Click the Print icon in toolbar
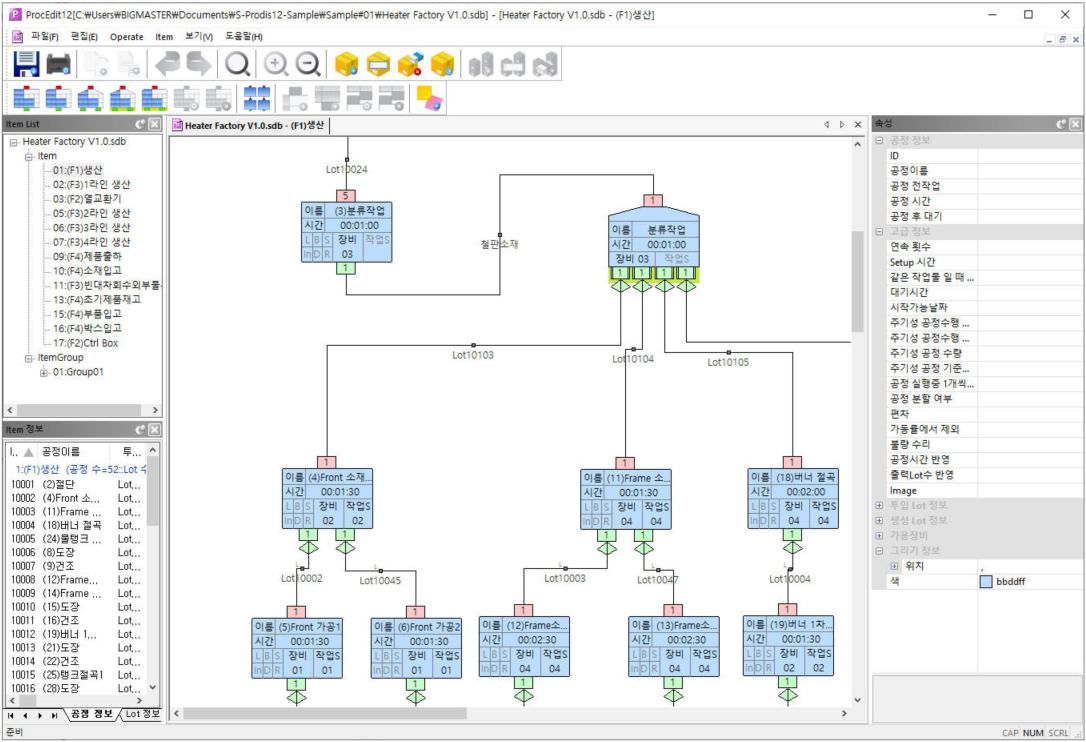 59,65
